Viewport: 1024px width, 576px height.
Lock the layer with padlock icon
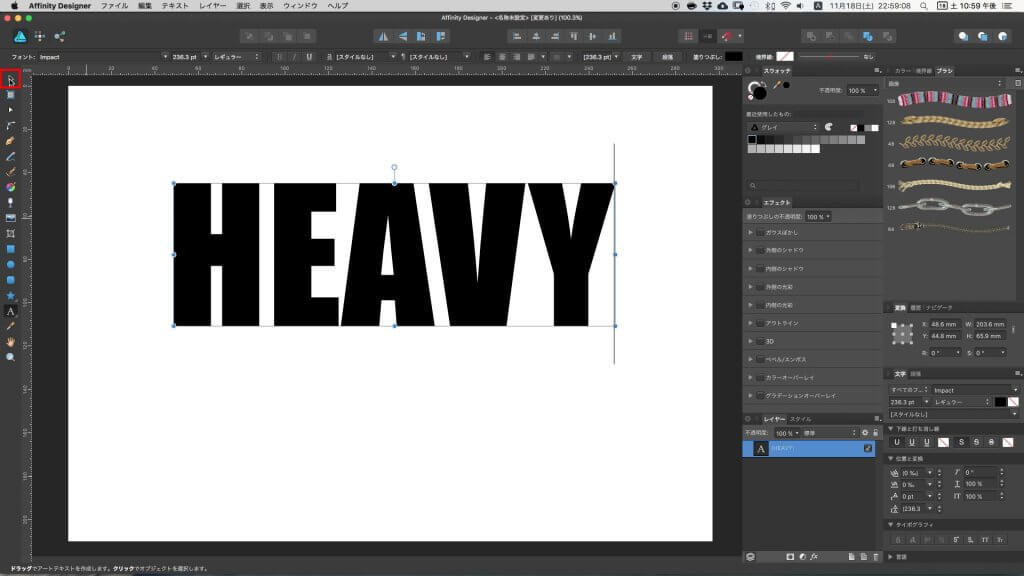coord(876,433)
